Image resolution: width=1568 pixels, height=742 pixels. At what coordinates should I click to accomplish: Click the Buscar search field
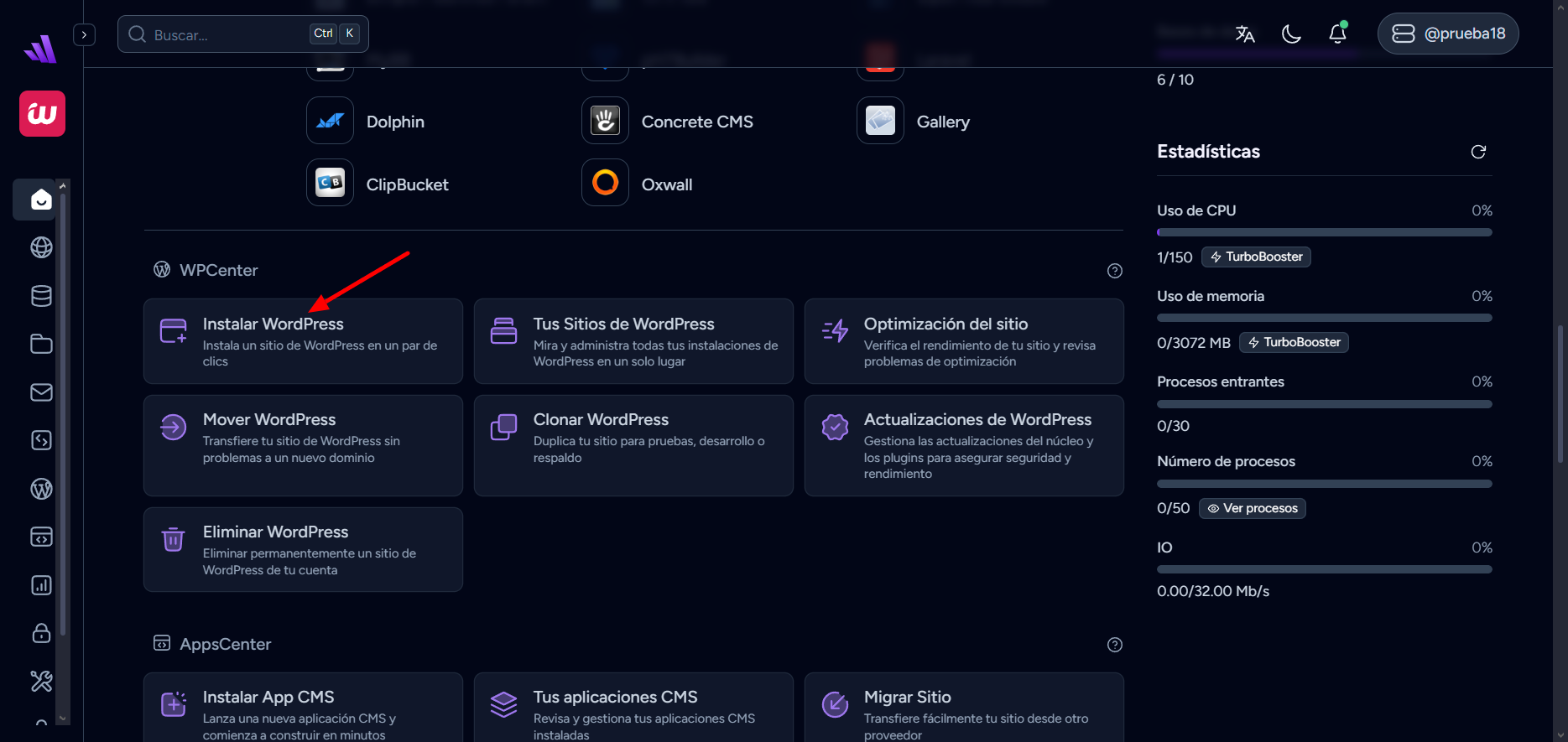243,34
